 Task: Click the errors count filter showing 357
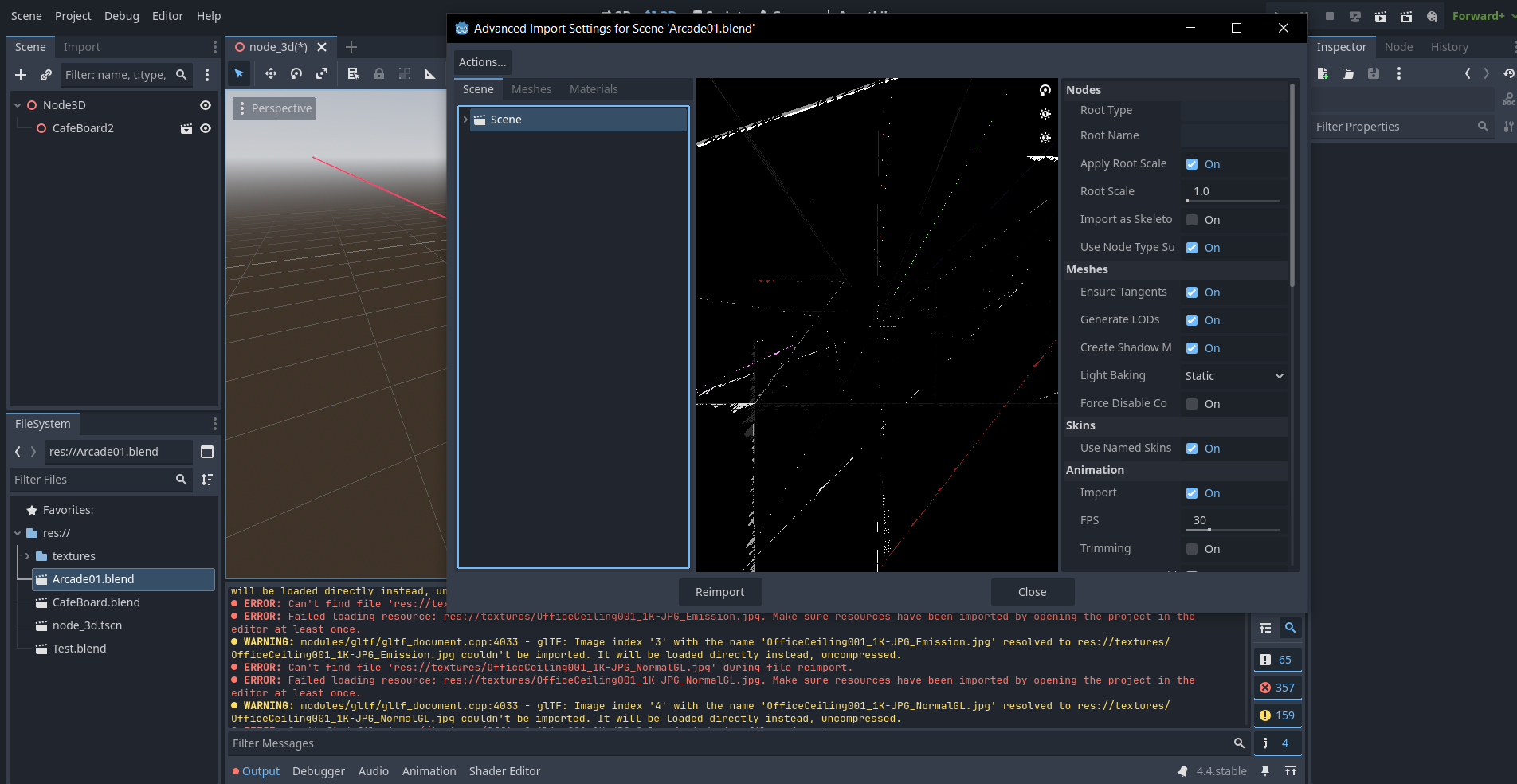click(x=1276, y=688)
